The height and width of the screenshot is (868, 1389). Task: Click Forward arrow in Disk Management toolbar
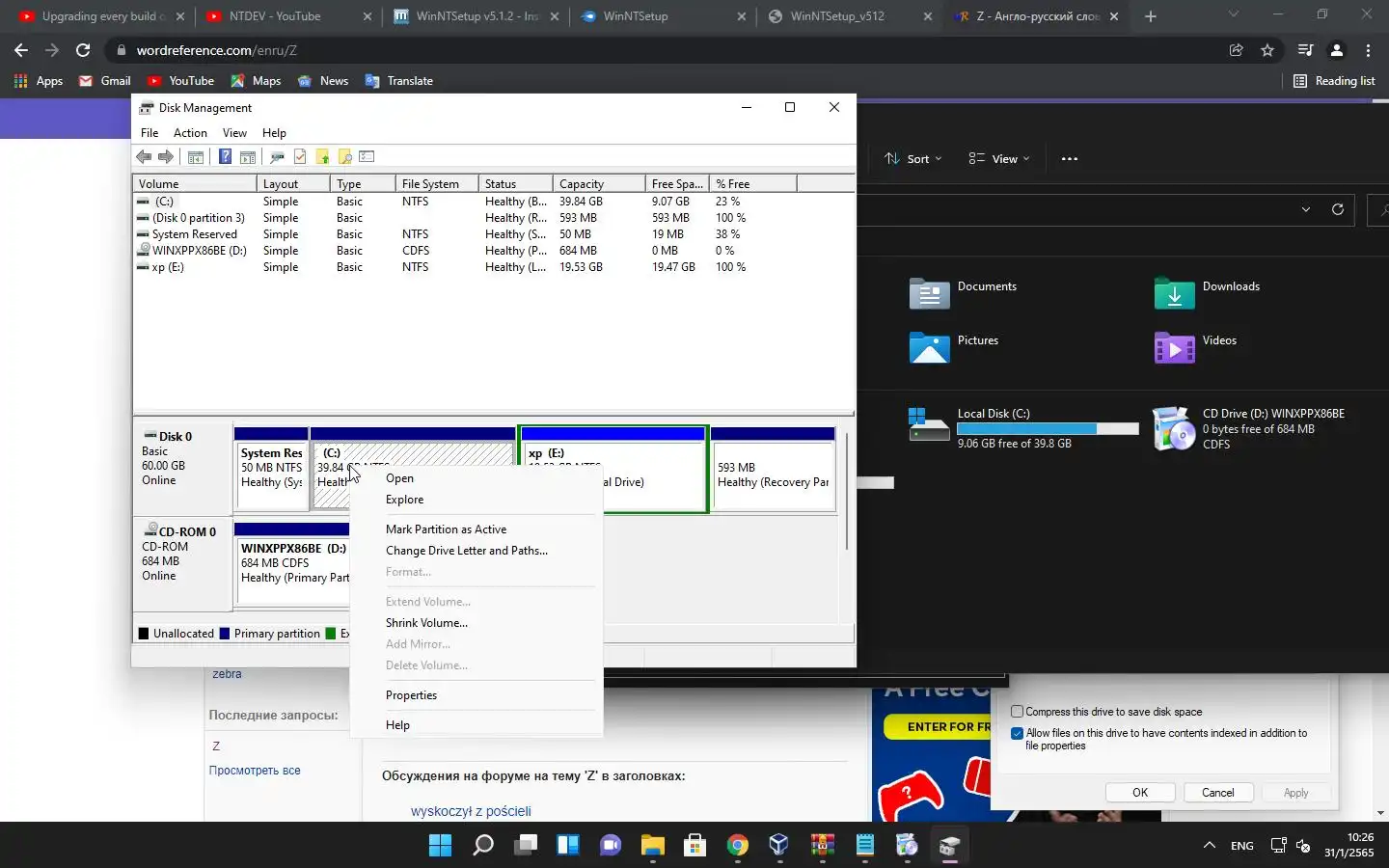click(166, 157)
